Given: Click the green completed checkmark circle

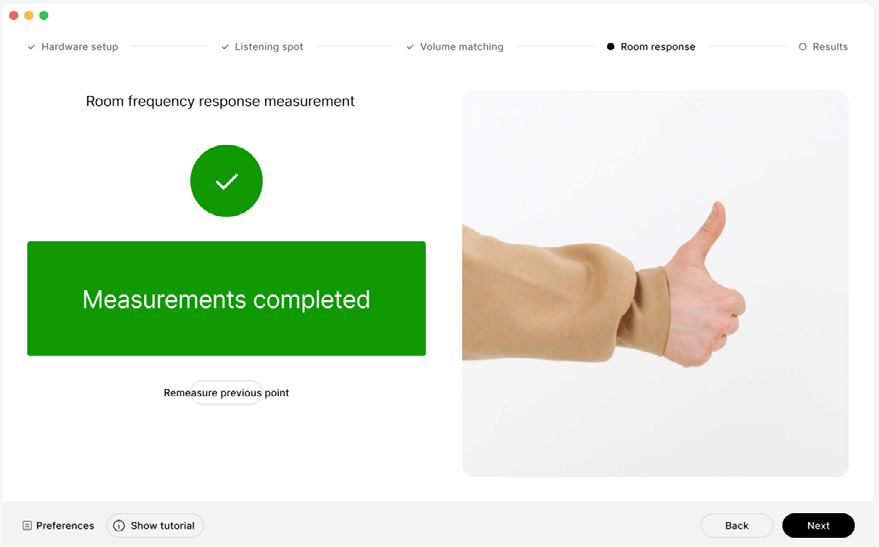Looking at the screenshot, I should click(x=226, y=181).
